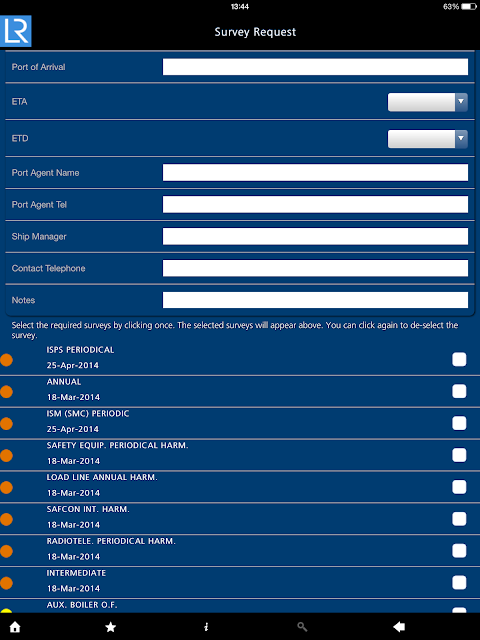The image size is (480, 640).
Task: Tap the search magnifier icon
Action: click(x=302, y=627)
